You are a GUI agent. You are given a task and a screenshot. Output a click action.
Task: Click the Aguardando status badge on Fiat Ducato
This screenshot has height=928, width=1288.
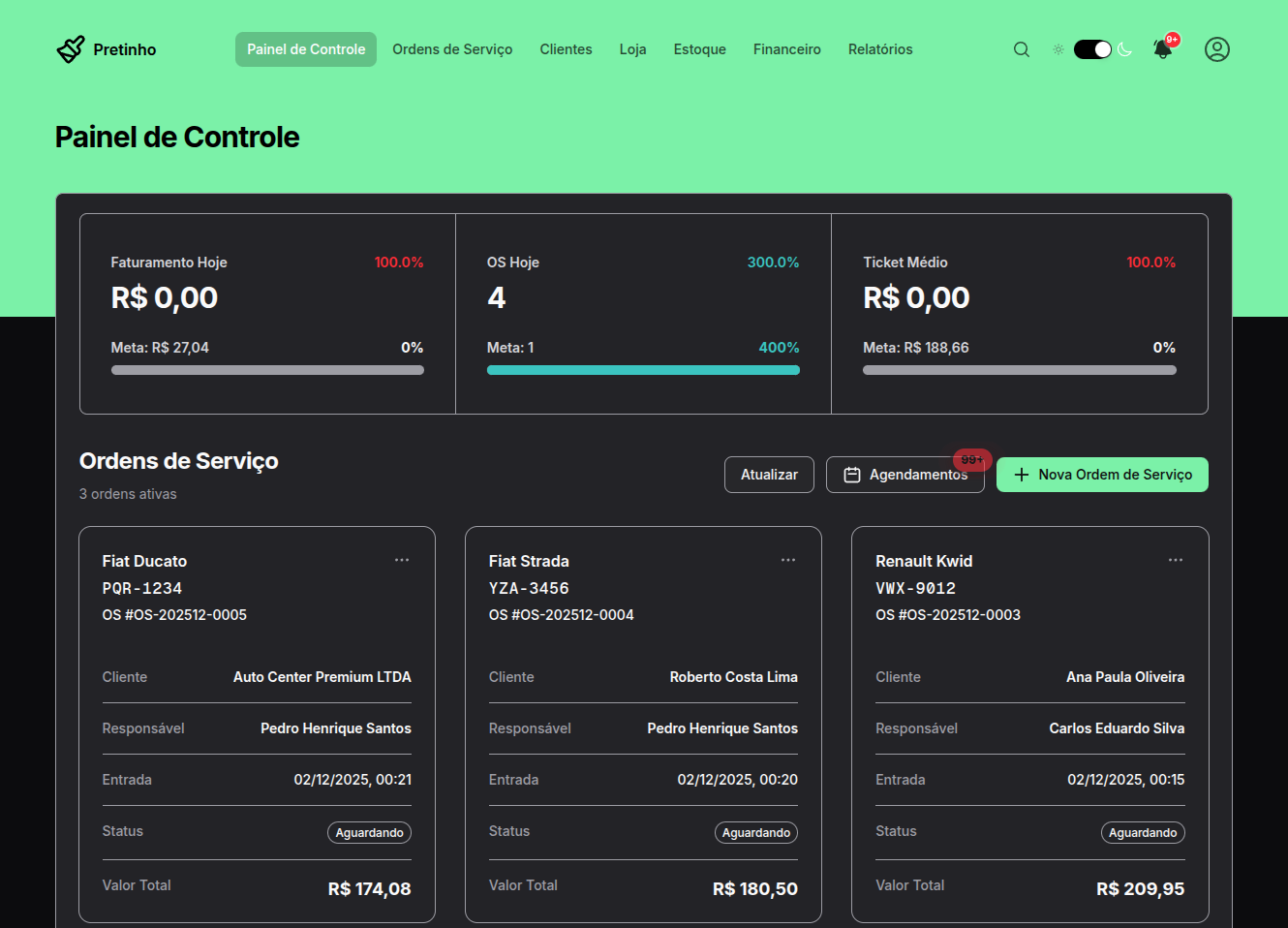pos(369,833)
